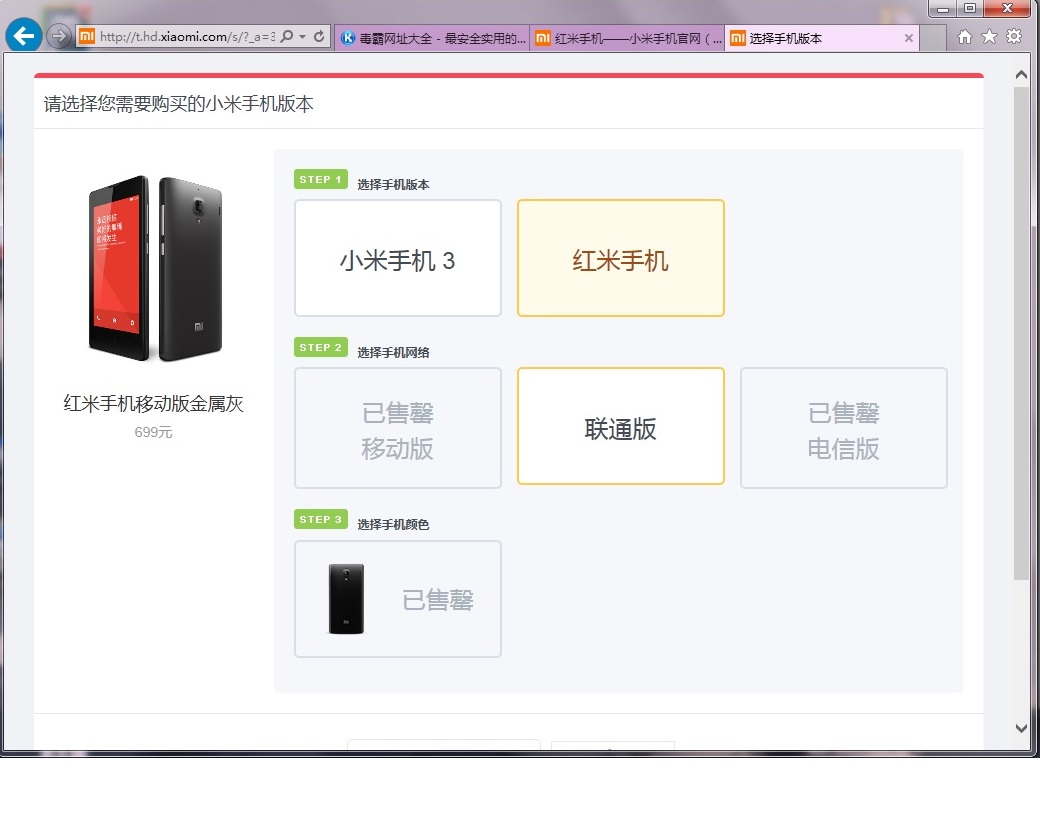Select the 联通版 network option
The image size is (1040, 832).
coord(621,426)
